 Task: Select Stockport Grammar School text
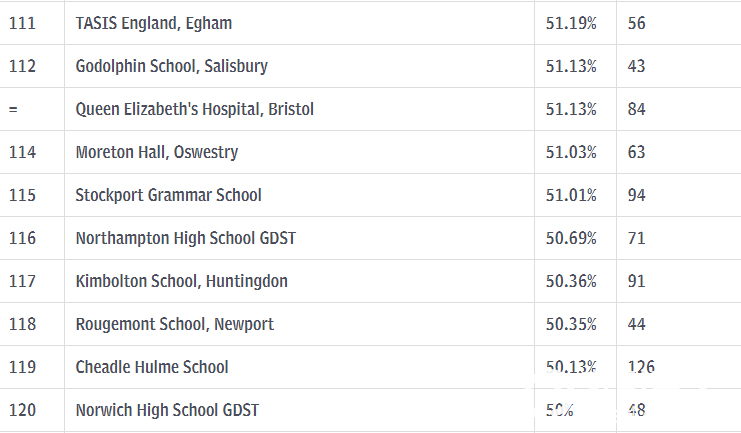[168, 195]
